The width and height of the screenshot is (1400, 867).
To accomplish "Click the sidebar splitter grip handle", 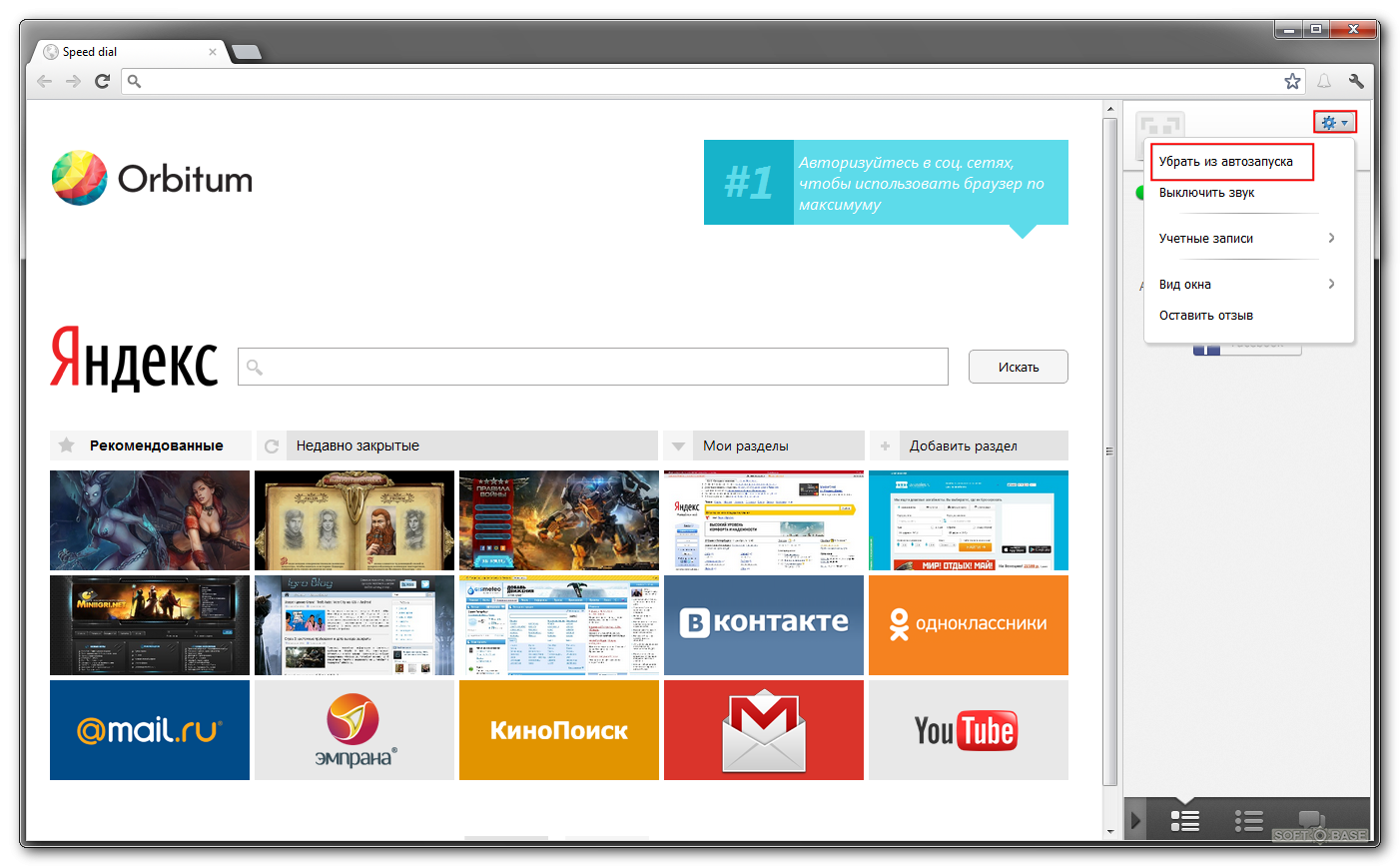I will [1108, 451].
